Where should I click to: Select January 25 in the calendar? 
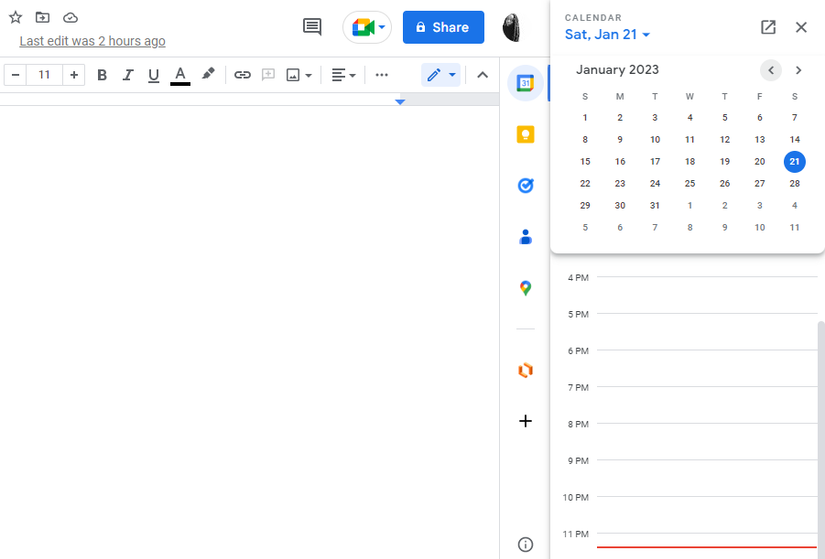(690, 184)
